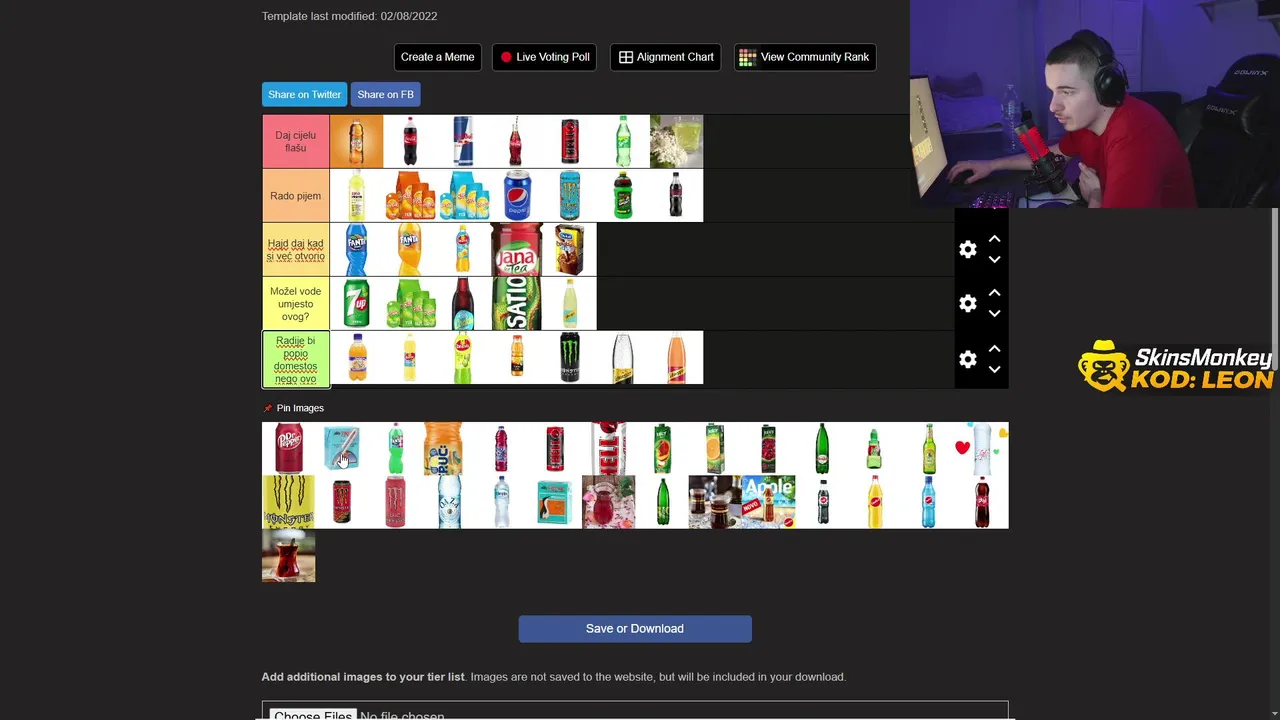The height and width of the screenshot is (720, 1280).
Task: Select the Red Bull can thumbnail
Action: point(463,141)
